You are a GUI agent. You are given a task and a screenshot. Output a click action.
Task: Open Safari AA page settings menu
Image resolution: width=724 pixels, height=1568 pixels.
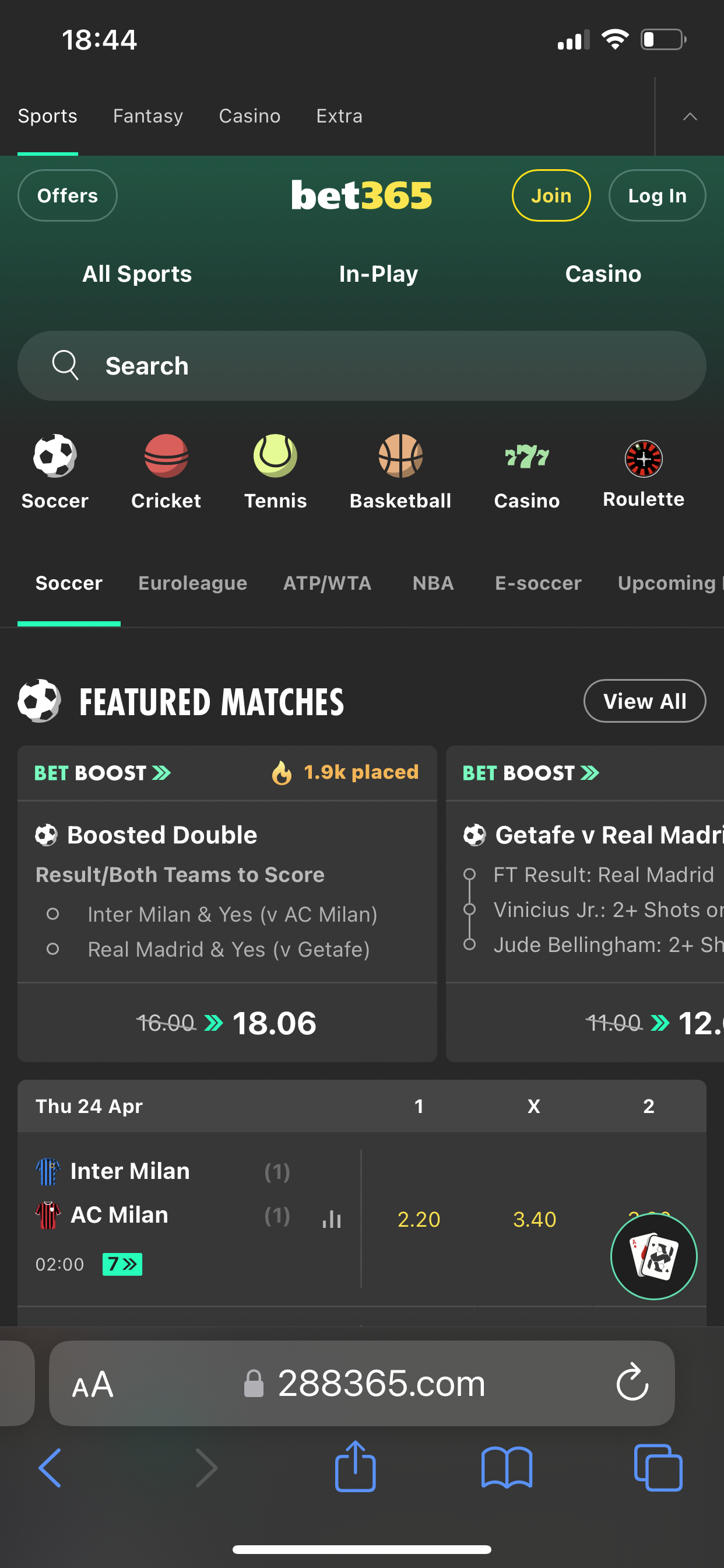tap(93, 1385)
